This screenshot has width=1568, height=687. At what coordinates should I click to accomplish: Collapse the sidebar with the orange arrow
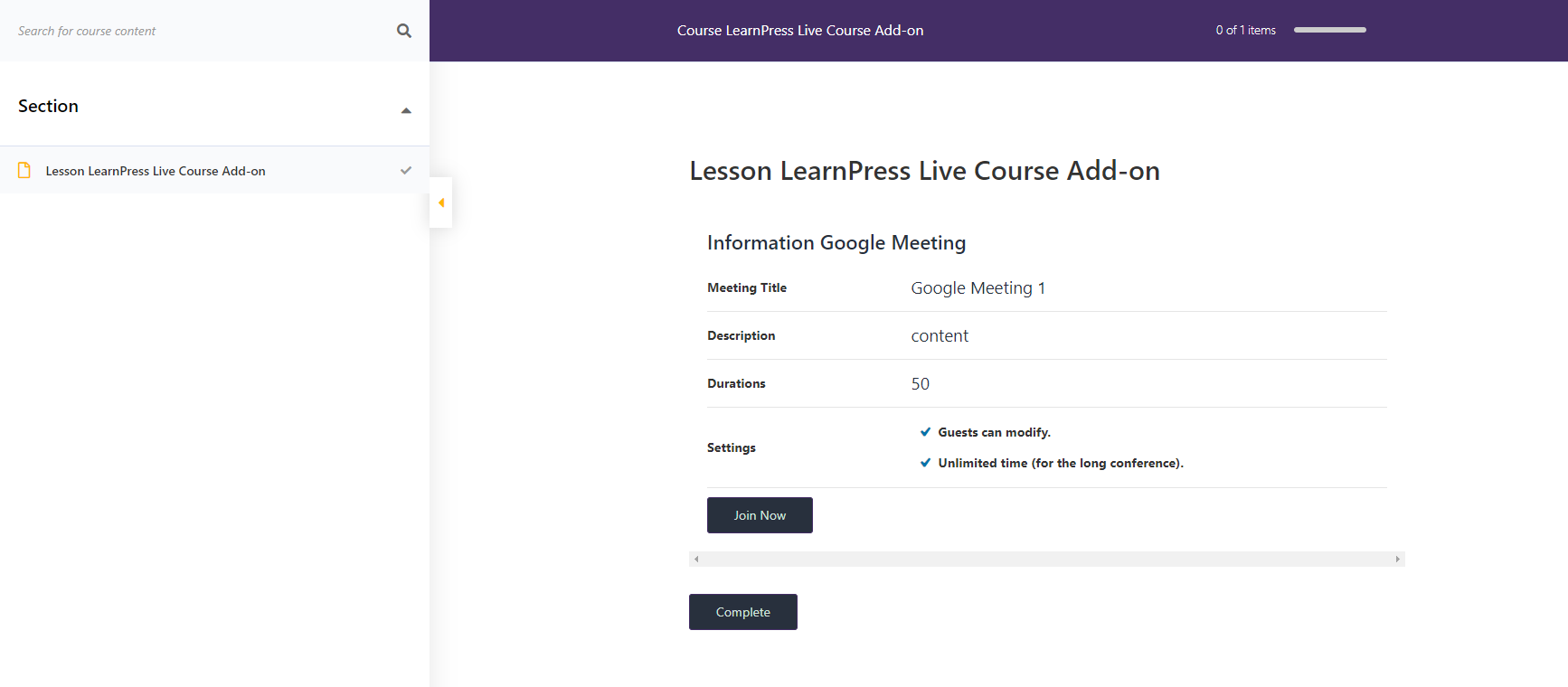tap(441, 202)
